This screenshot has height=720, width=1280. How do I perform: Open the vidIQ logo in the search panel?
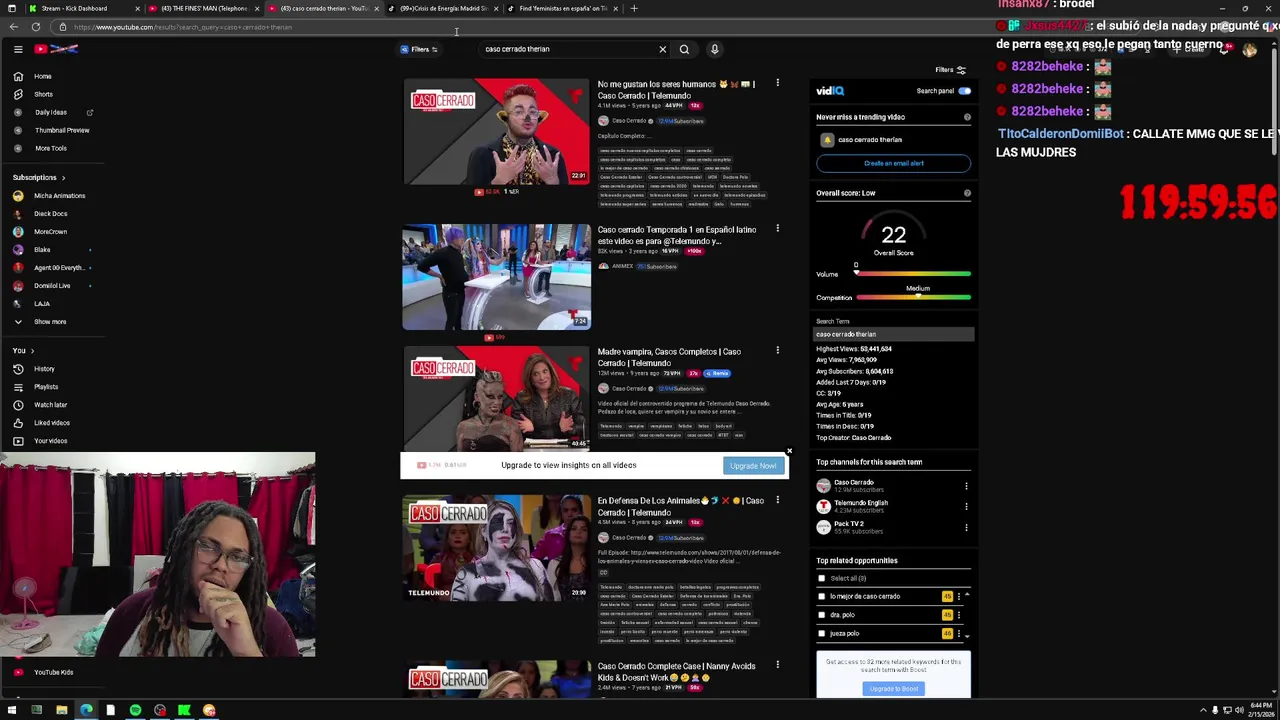coord(830,91)
